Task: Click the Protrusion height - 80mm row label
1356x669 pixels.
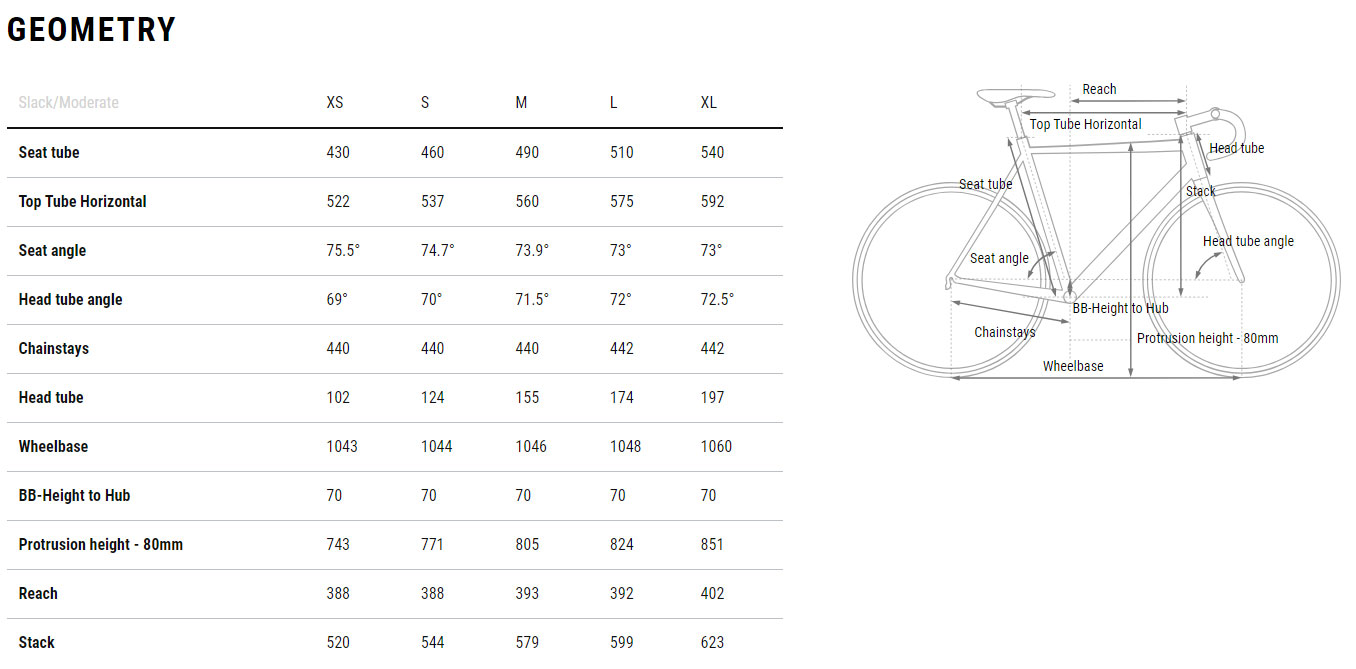Action: click(100, 544)
